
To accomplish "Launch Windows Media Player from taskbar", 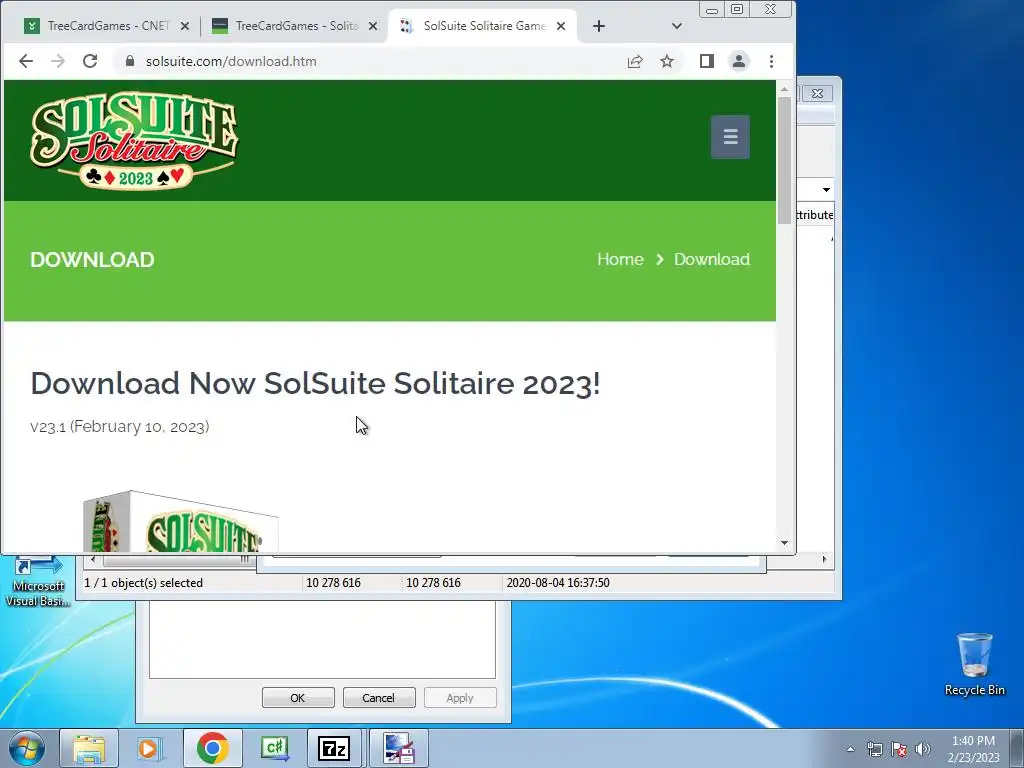I will point(150,748).
